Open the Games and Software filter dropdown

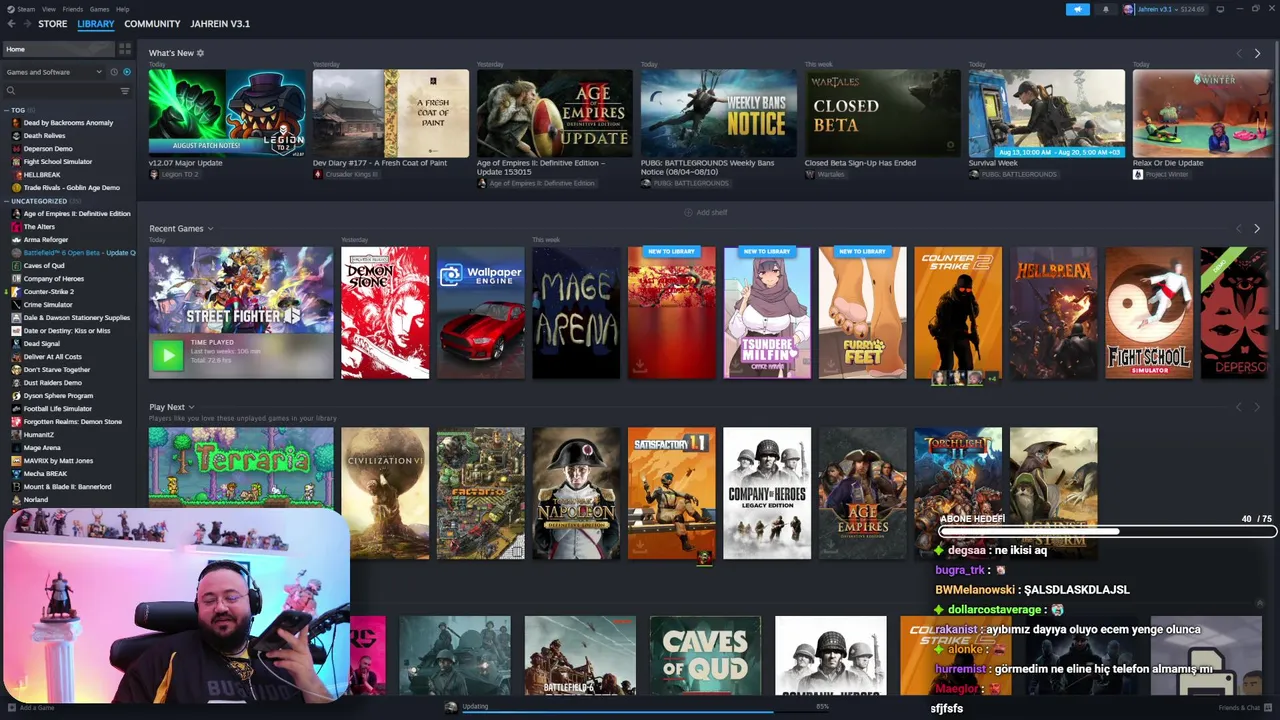(54, 72)
